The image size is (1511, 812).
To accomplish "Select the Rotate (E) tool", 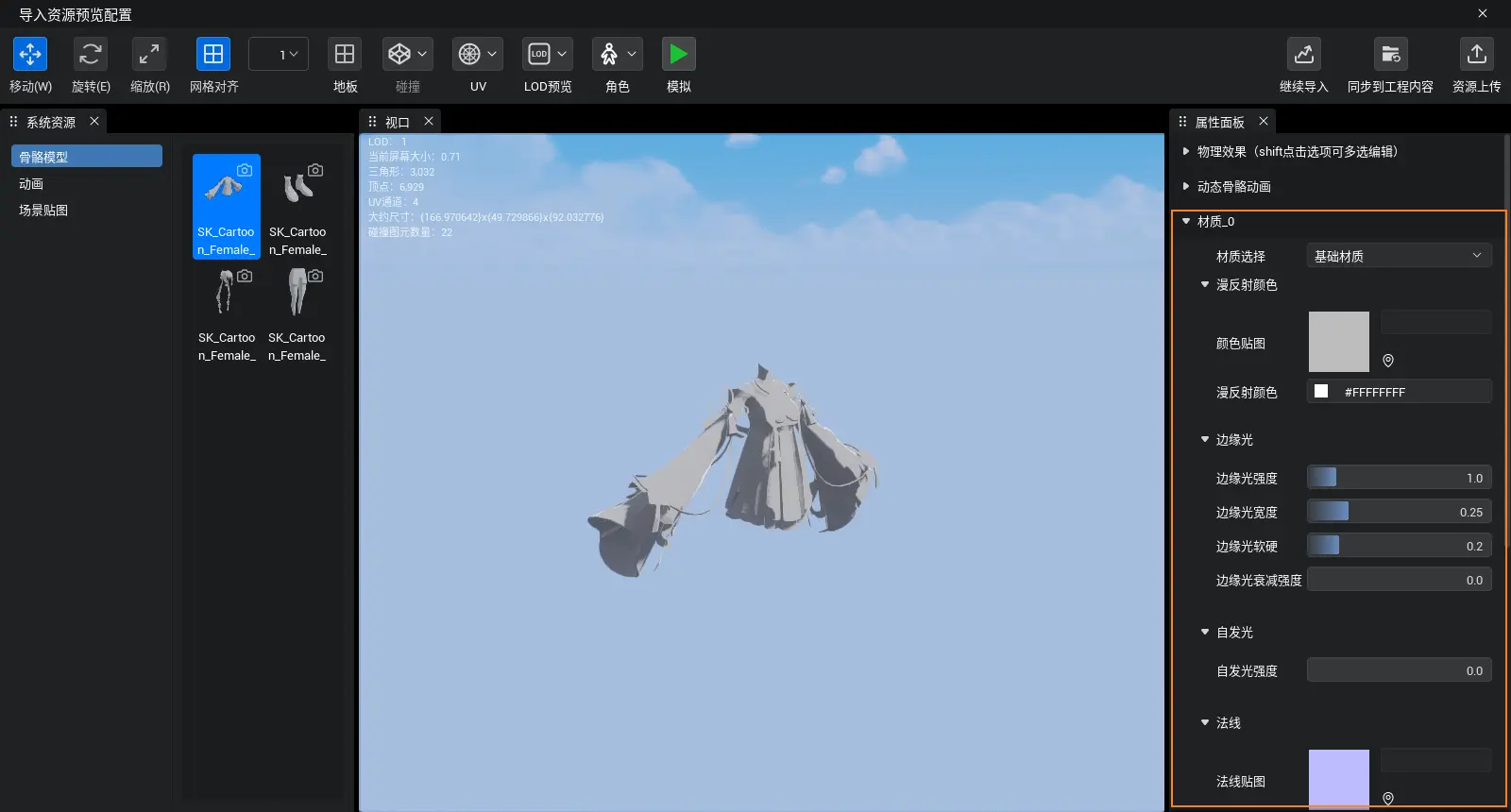I will pos(91,54).
